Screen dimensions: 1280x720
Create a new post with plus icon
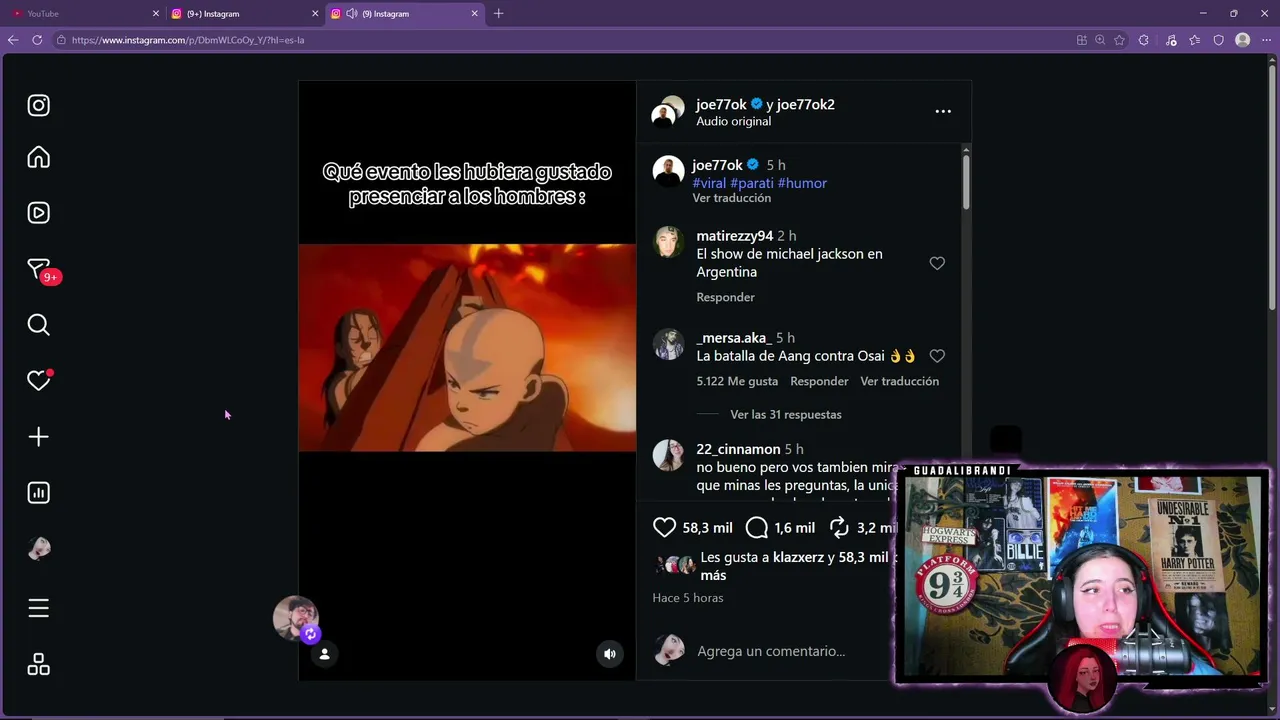[x=38, y=437]
